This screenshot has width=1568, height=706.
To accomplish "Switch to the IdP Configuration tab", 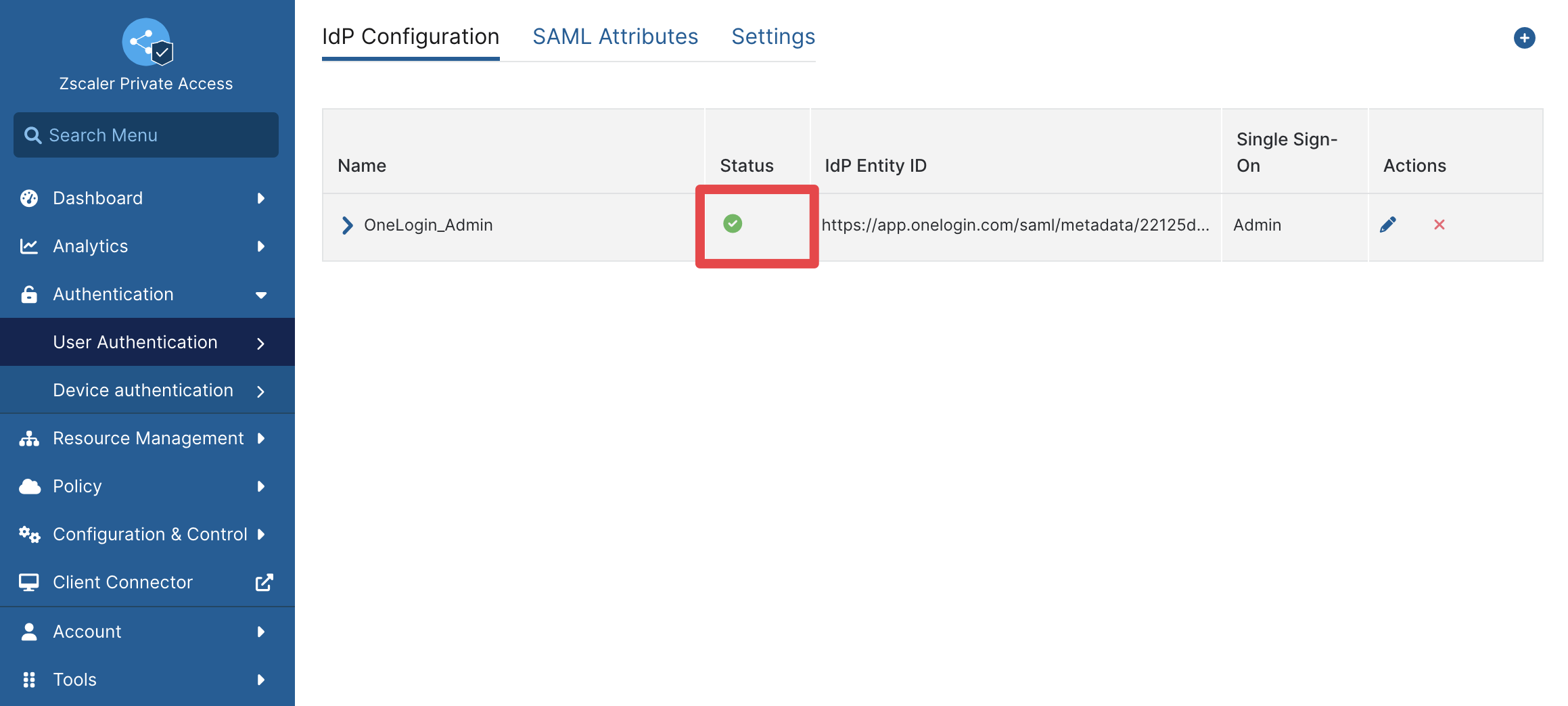I will click(x=411, y=37).
